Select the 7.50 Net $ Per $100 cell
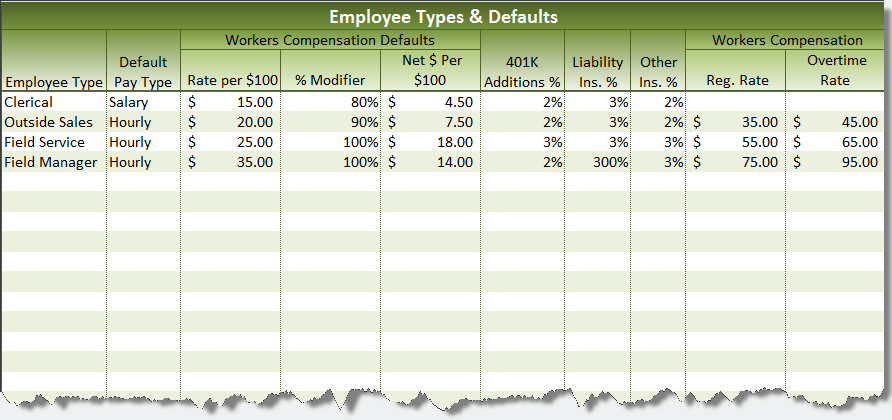 click(x=431, y=122)
